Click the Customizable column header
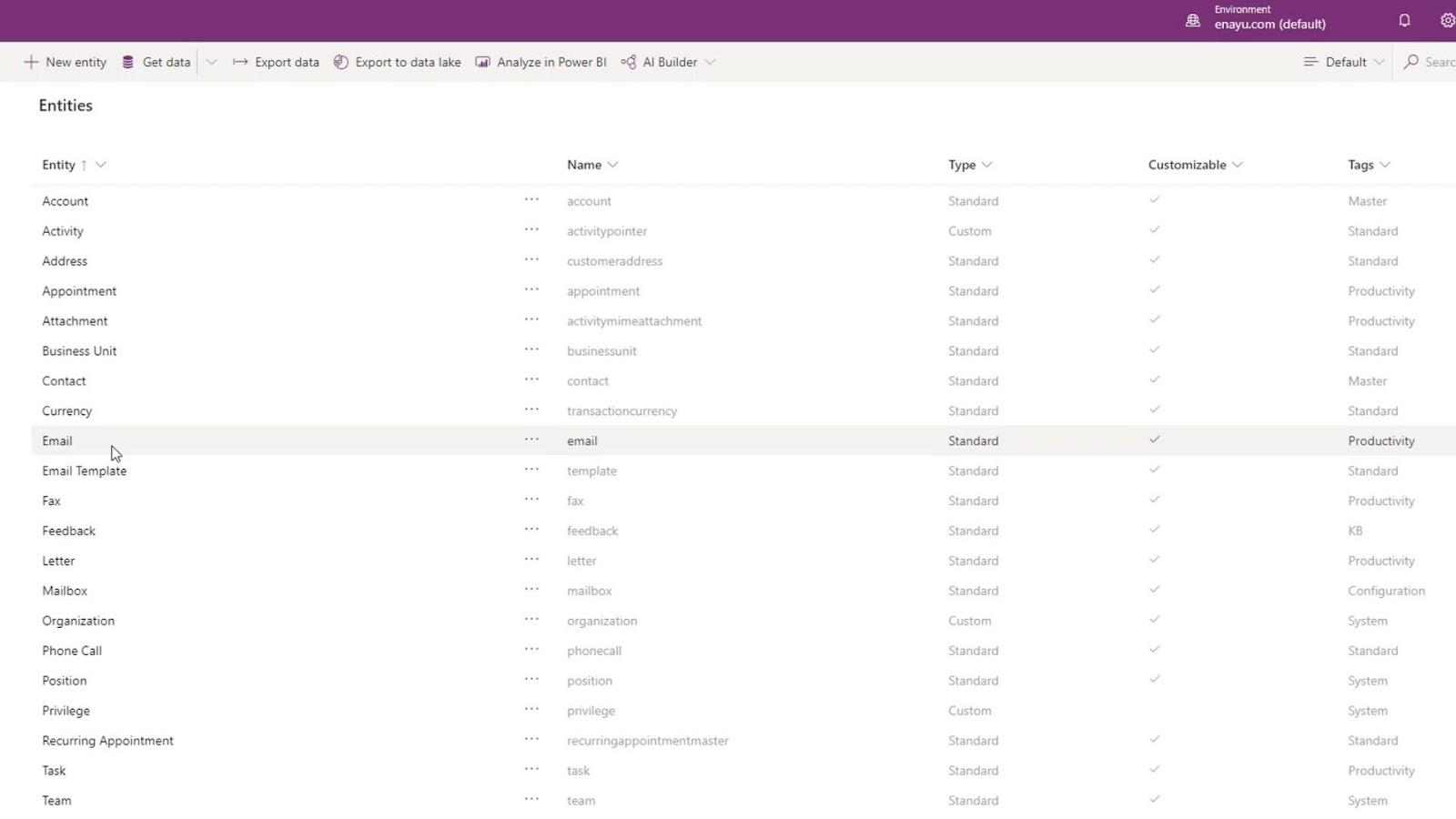The height and width of the screenshot is (819, 1456). click(1187, 165)
